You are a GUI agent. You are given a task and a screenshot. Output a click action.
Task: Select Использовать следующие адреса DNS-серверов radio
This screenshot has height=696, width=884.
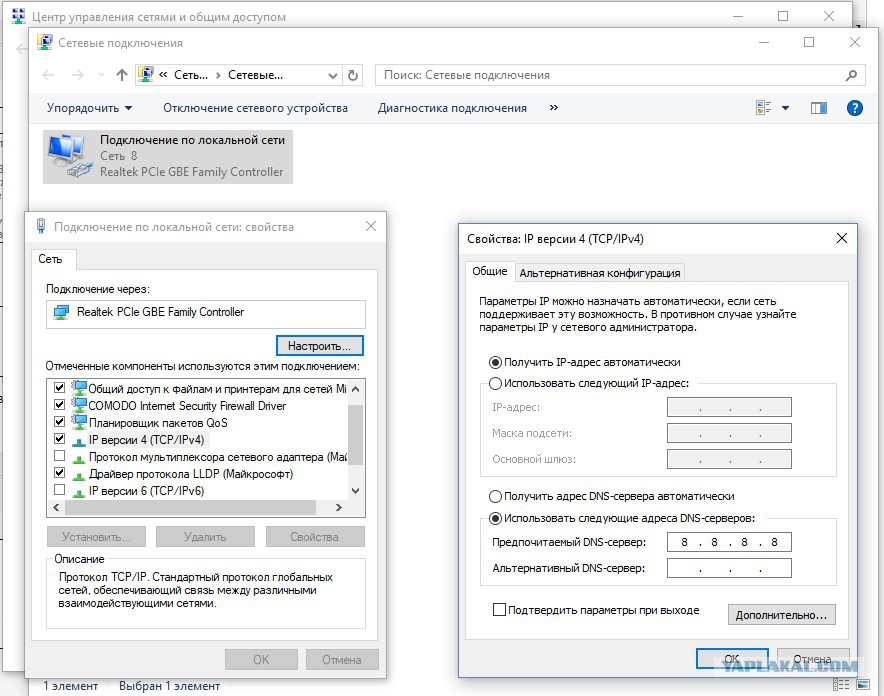[495, 518]
